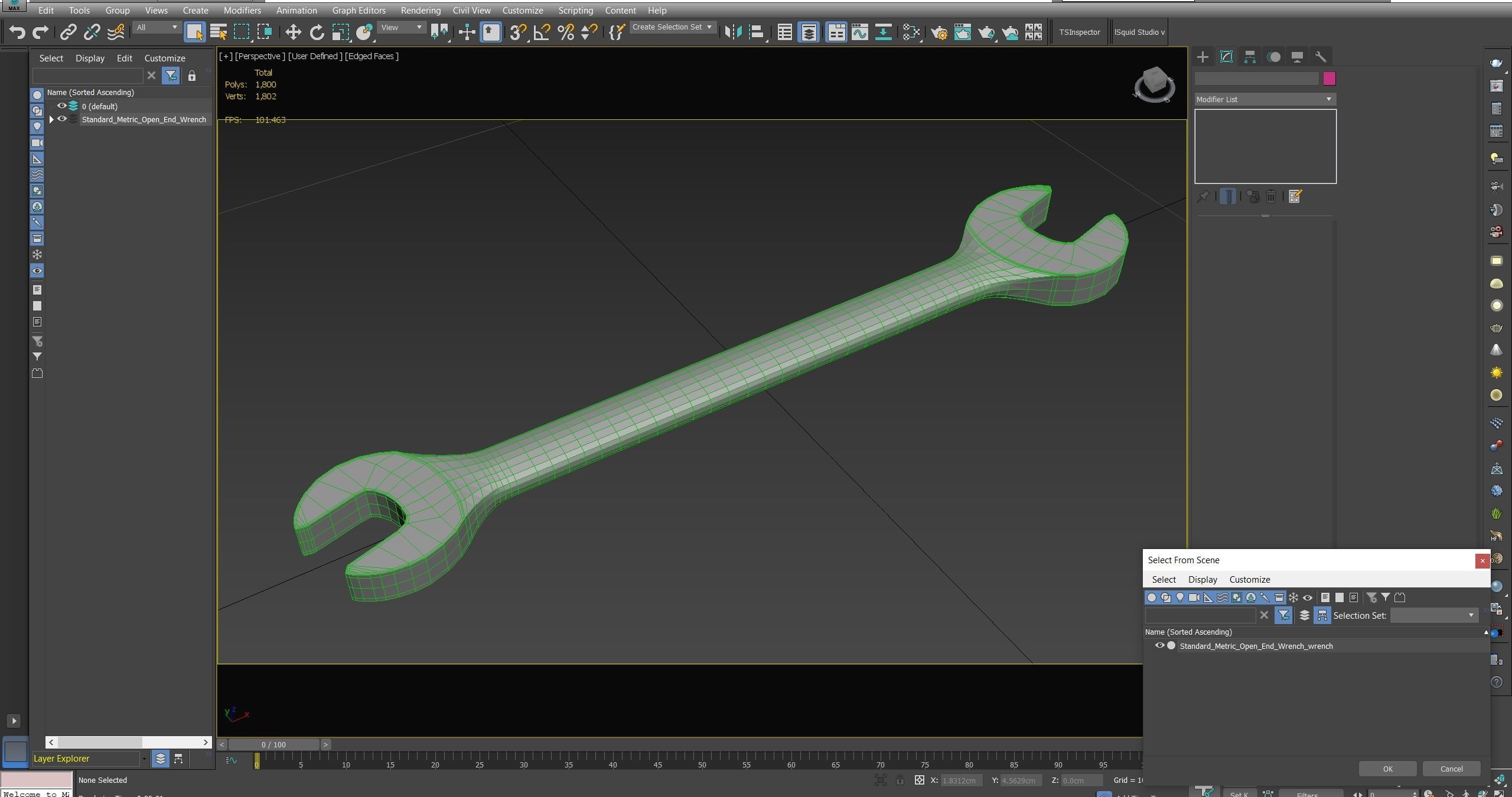Click the time slider 0 / 100 thumb
Screen dimensions: 1512x797
tap(273, 744)
